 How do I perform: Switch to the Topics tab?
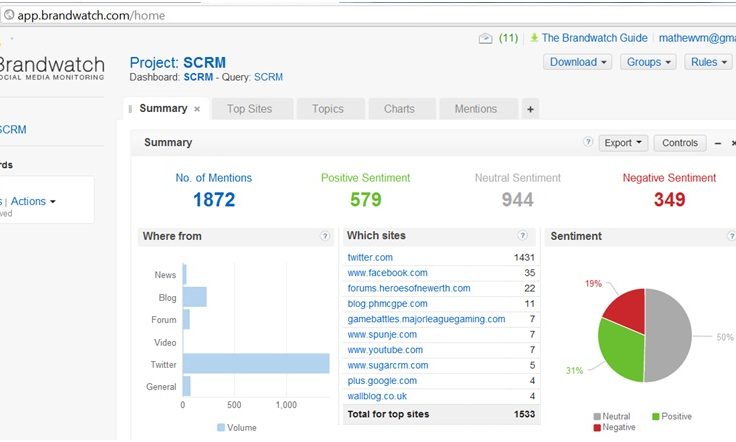[x=331, y=109]
